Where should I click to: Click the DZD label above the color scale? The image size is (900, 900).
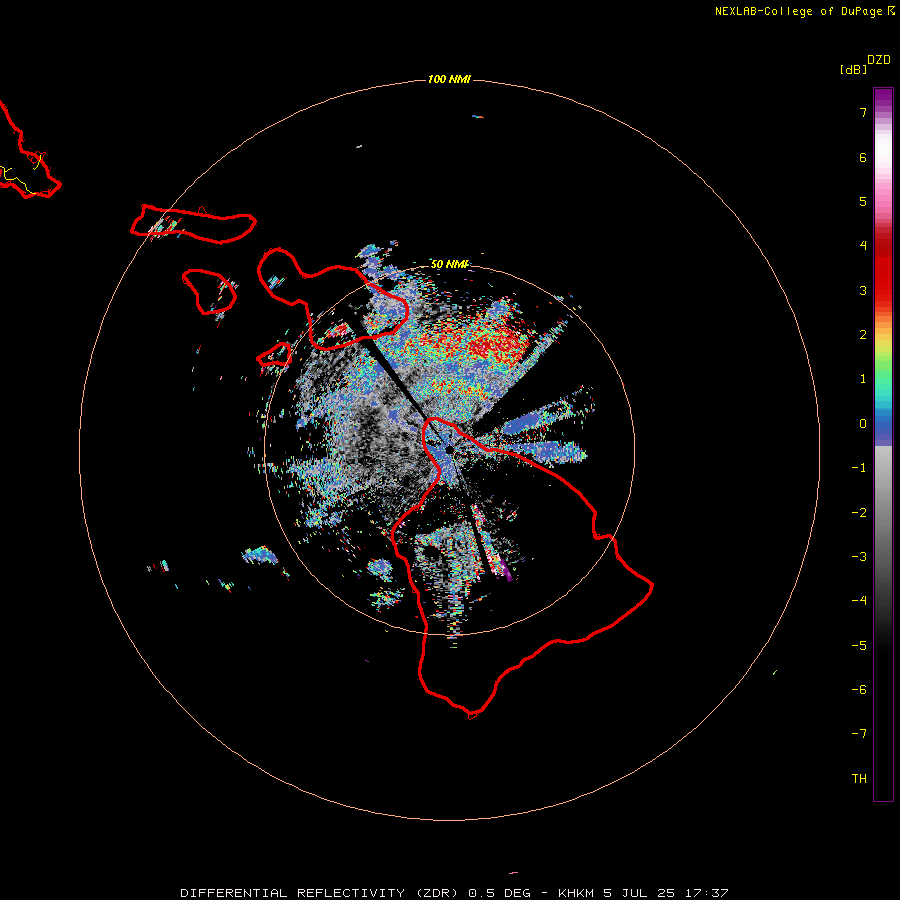coord(878,60)
